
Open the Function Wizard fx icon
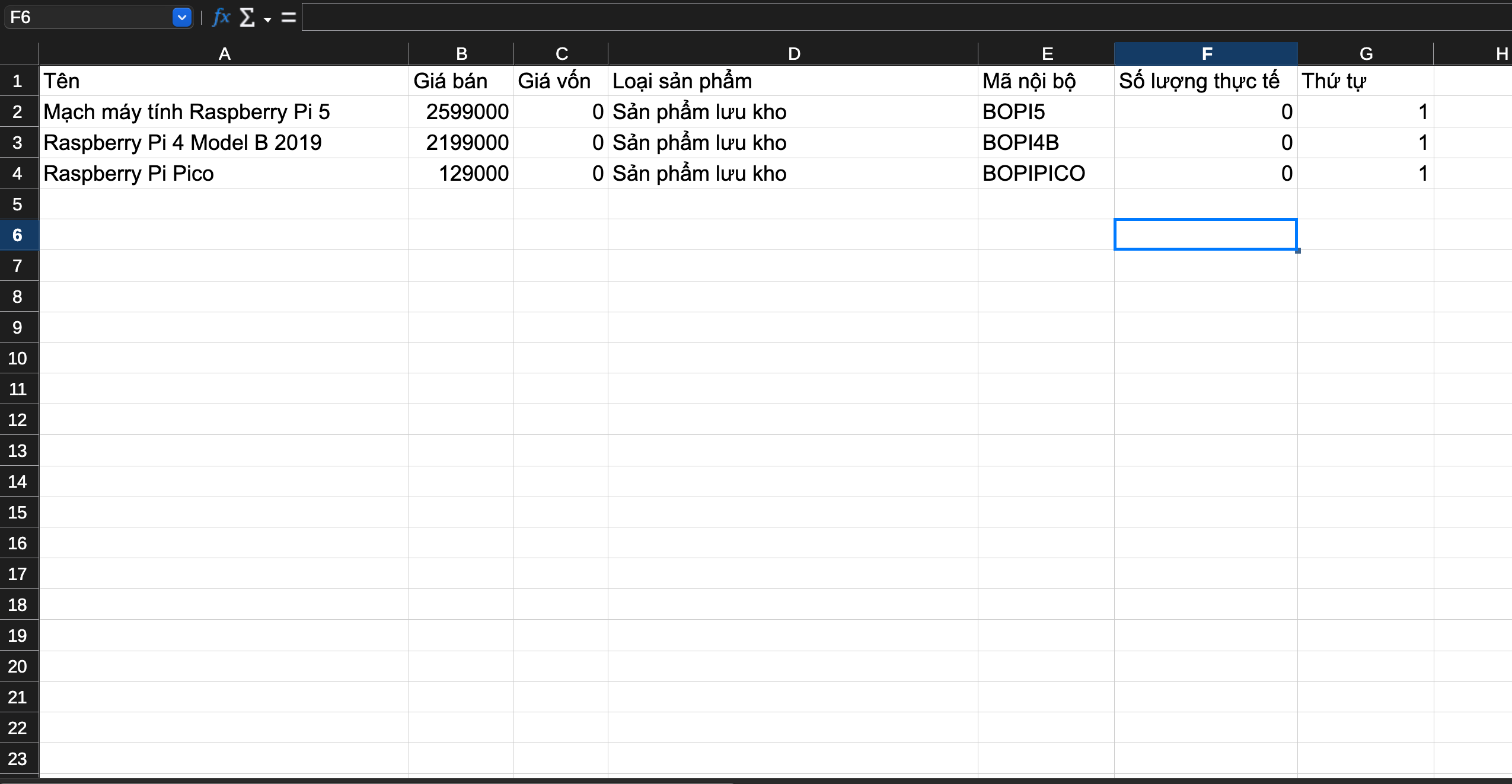coord(221,17)
